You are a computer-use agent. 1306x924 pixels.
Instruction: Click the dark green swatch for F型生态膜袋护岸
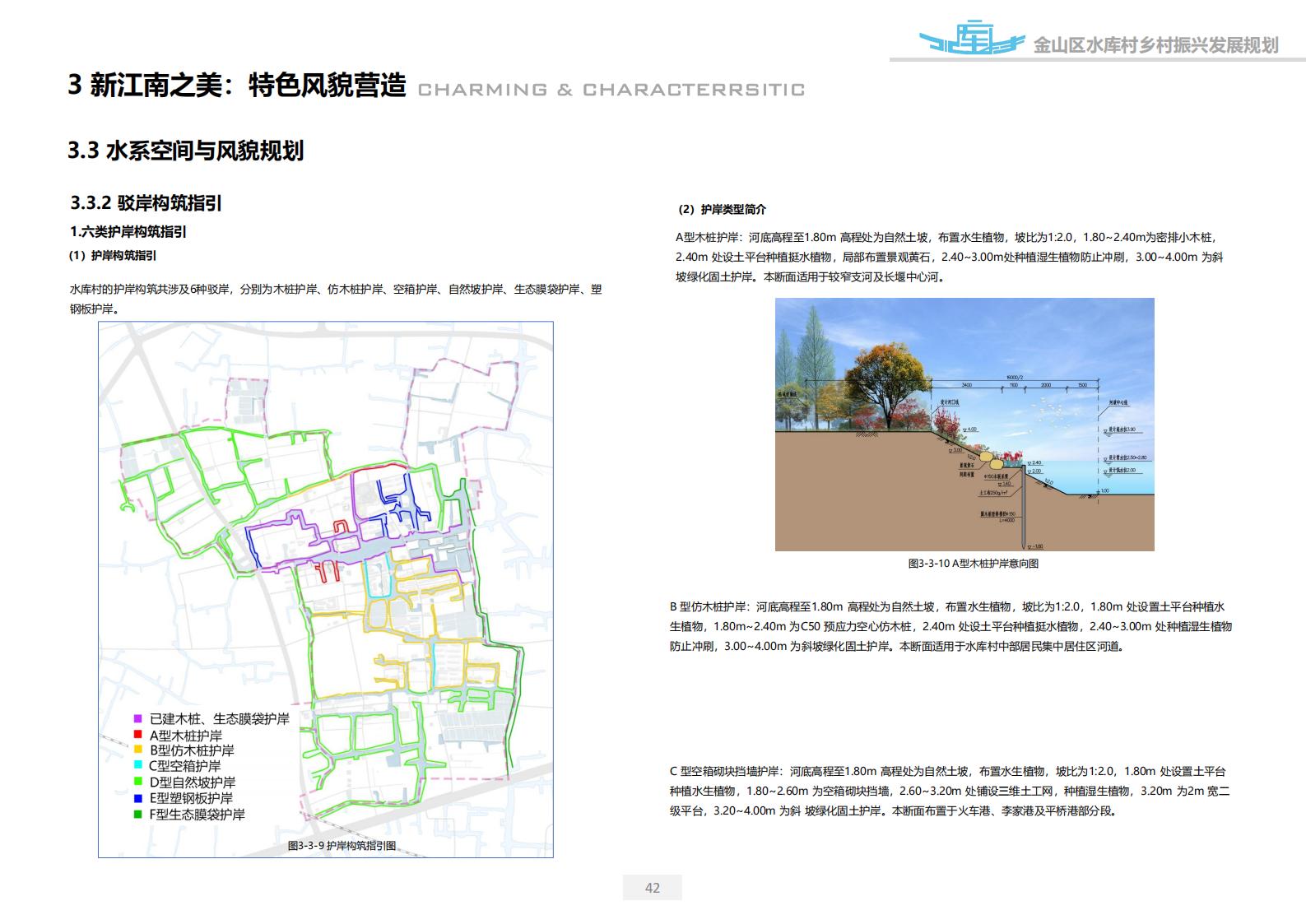pyautogui.click(x=137, y=814)
